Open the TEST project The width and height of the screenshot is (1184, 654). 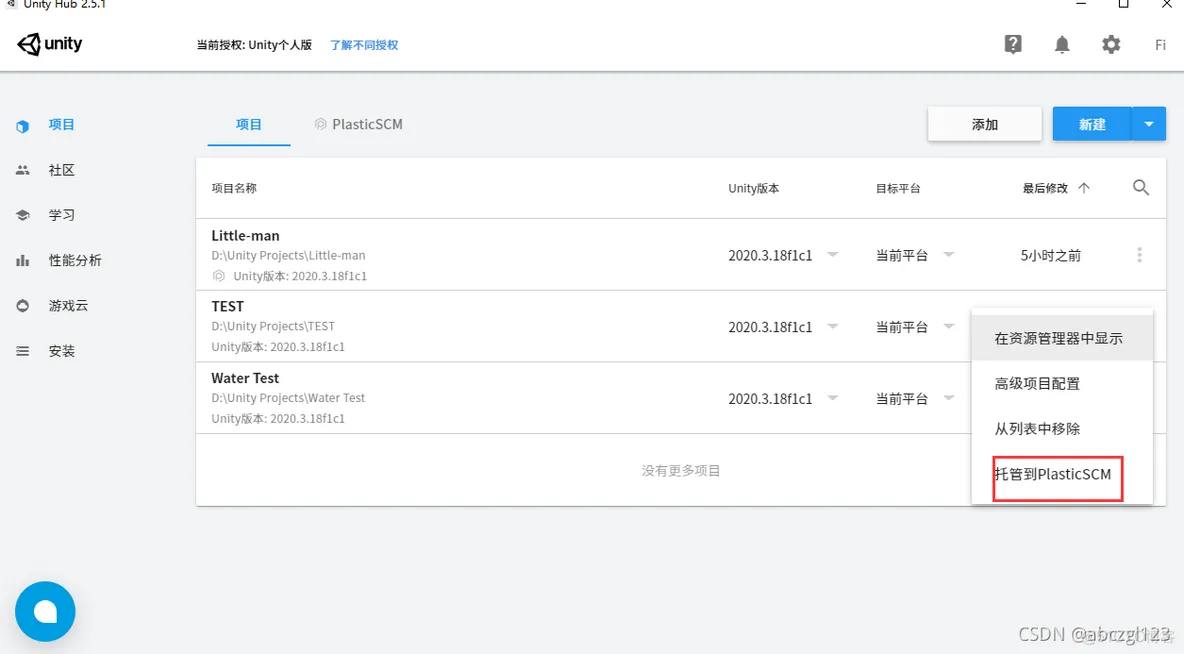tap(227, 307)
